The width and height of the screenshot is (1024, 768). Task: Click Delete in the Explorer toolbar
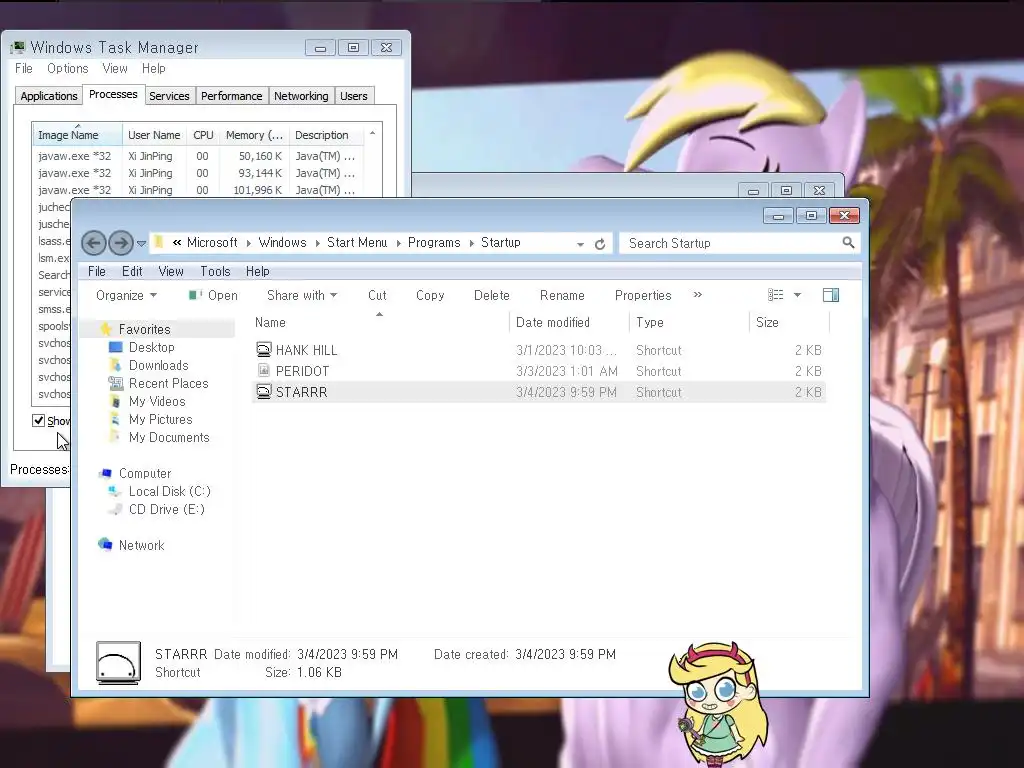click(492, 295)
